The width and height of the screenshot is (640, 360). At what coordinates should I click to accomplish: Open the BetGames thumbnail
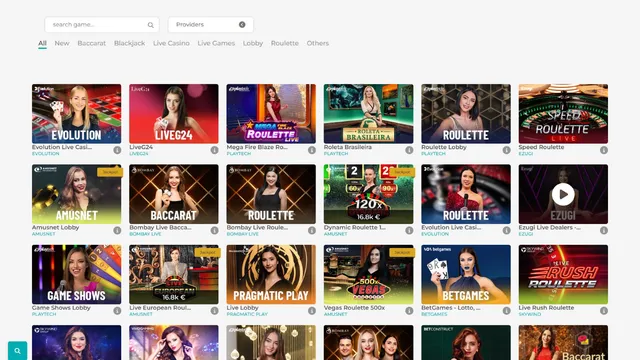tap(466, 274)
